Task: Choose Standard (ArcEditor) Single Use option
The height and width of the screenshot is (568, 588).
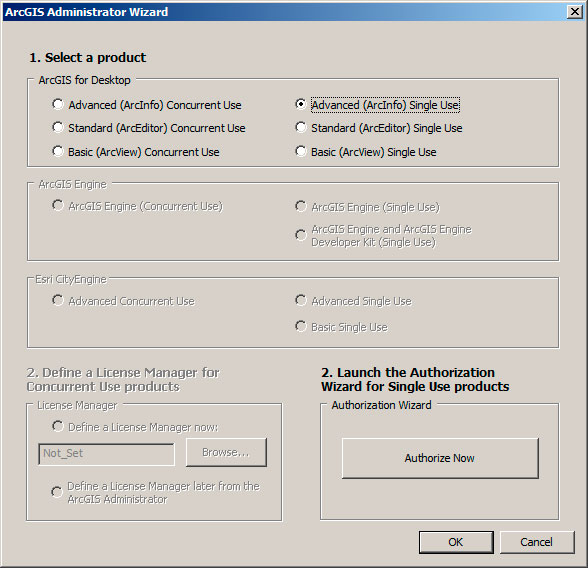Action: (301, 128)
